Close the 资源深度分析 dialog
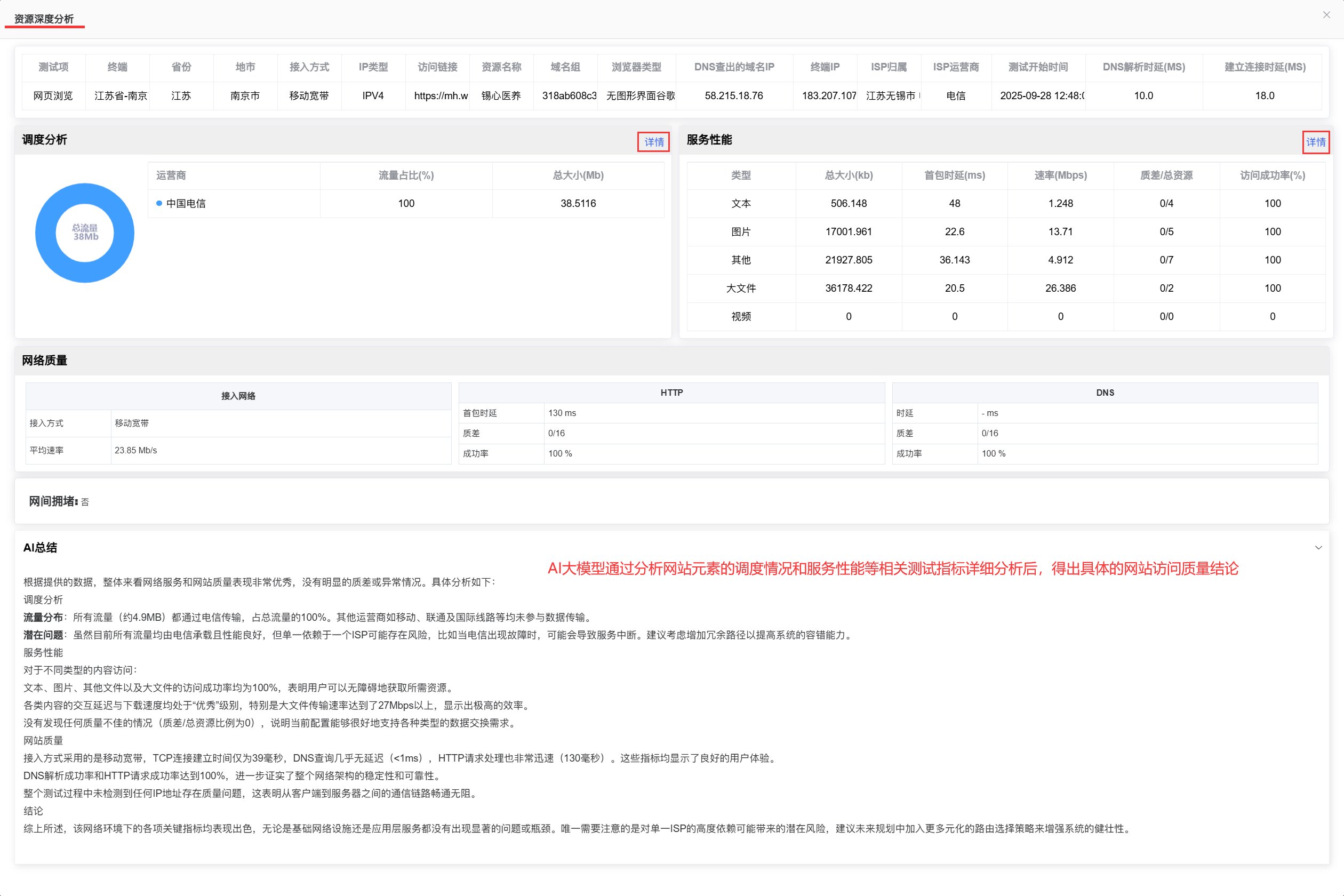Image resolution: width=1344 pixels, height=896 pixels. 1326,15
